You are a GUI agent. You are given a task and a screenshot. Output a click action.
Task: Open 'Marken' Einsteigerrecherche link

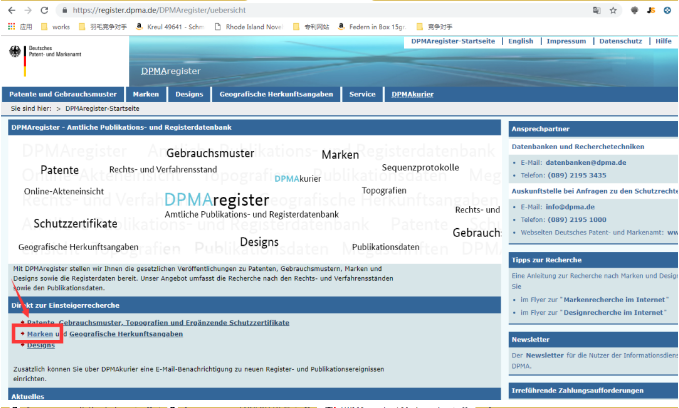click(x=40, y=334)
